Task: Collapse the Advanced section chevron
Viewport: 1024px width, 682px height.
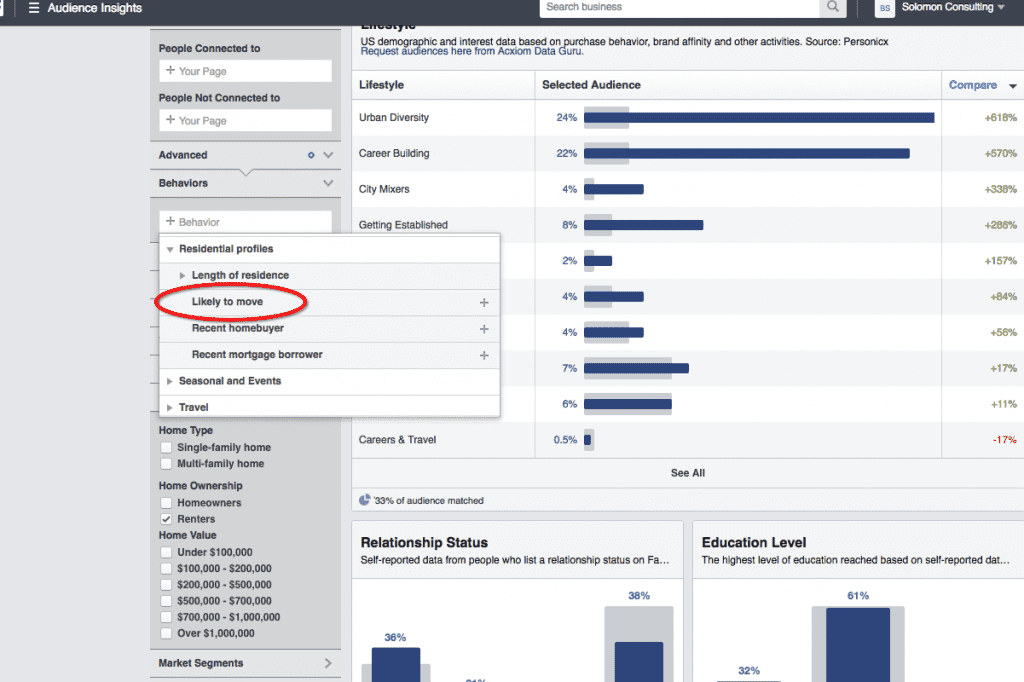Action: tap(328, 155)
